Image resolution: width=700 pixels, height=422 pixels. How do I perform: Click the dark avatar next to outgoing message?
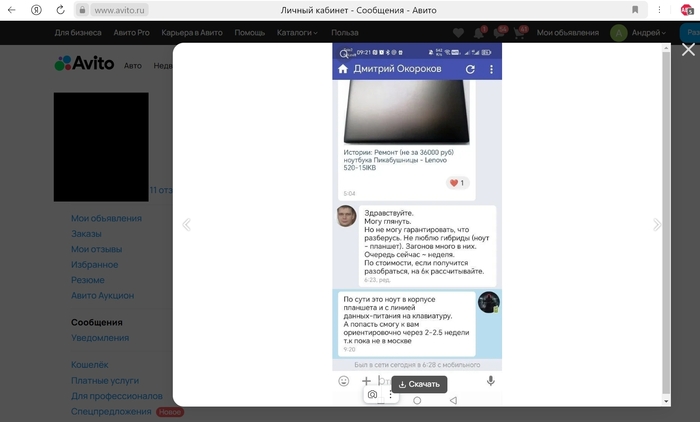tap(489, 302)
